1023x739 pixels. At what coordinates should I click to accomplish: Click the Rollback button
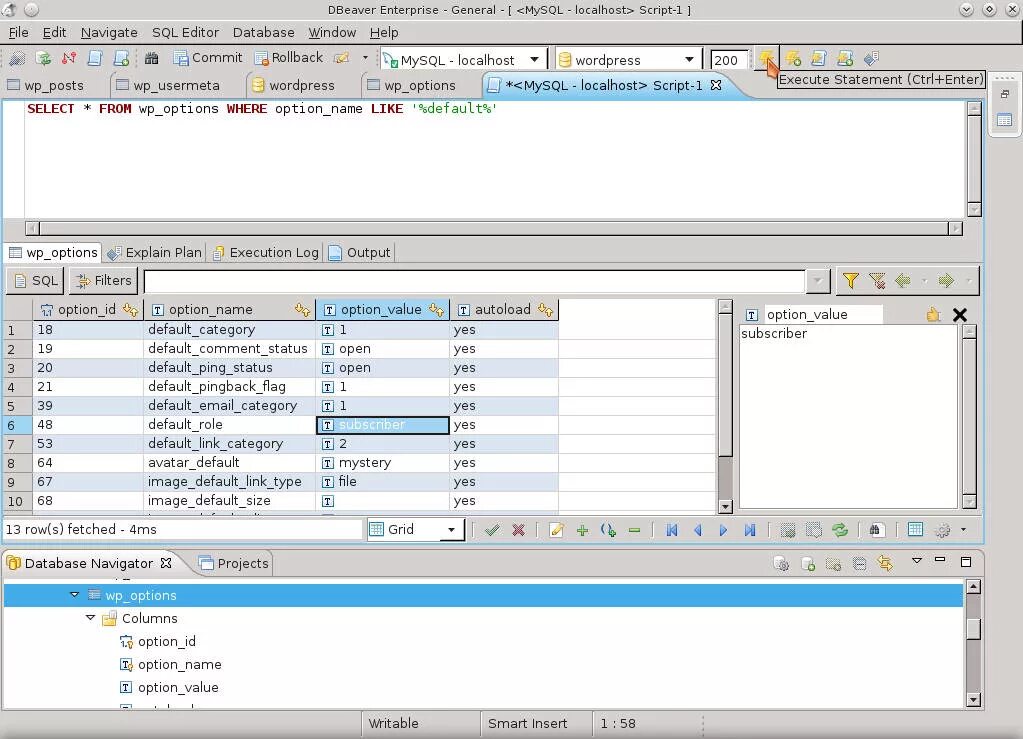(x=289, y=58)
